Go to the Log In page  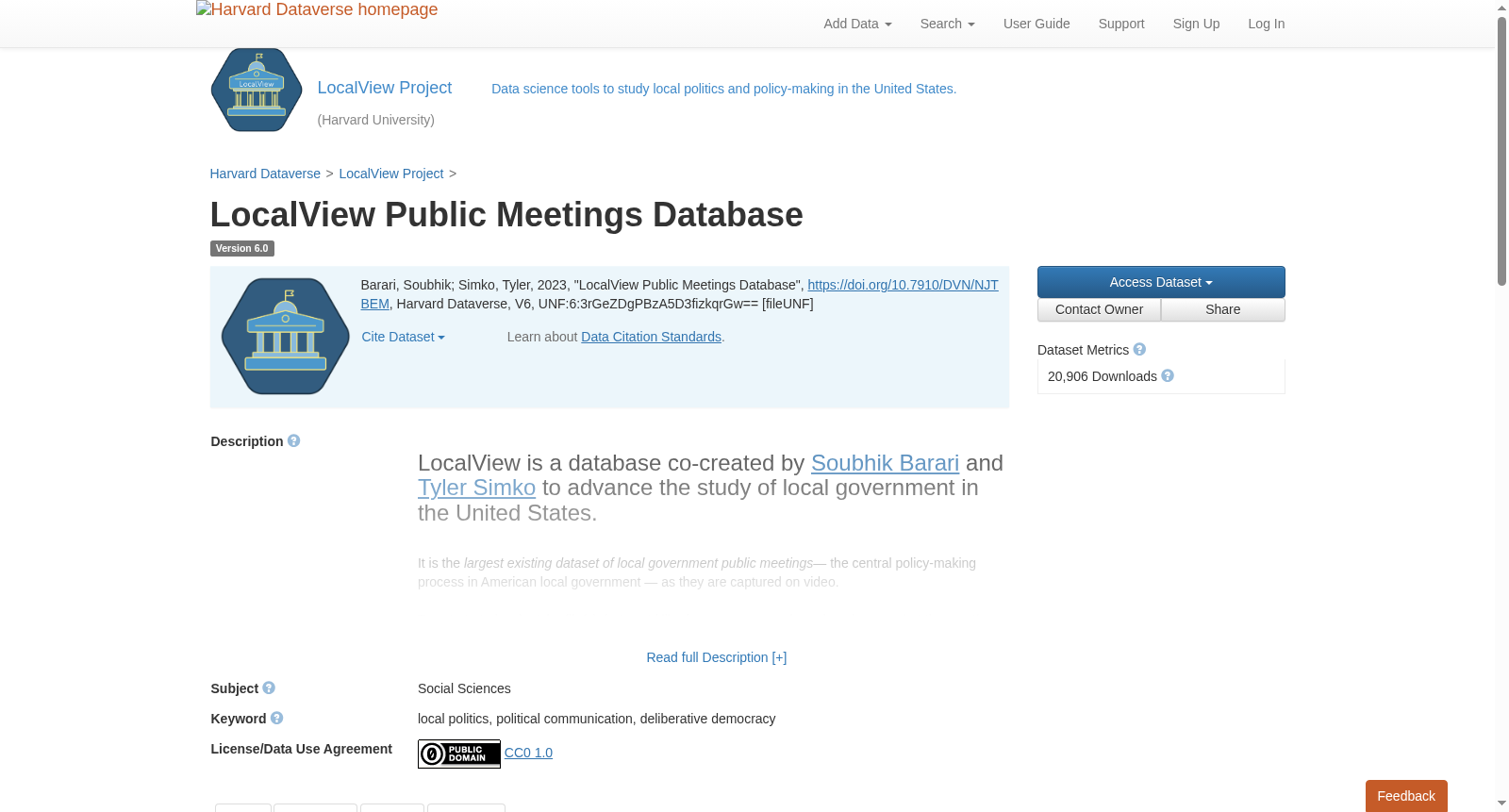click(1266, 24)
